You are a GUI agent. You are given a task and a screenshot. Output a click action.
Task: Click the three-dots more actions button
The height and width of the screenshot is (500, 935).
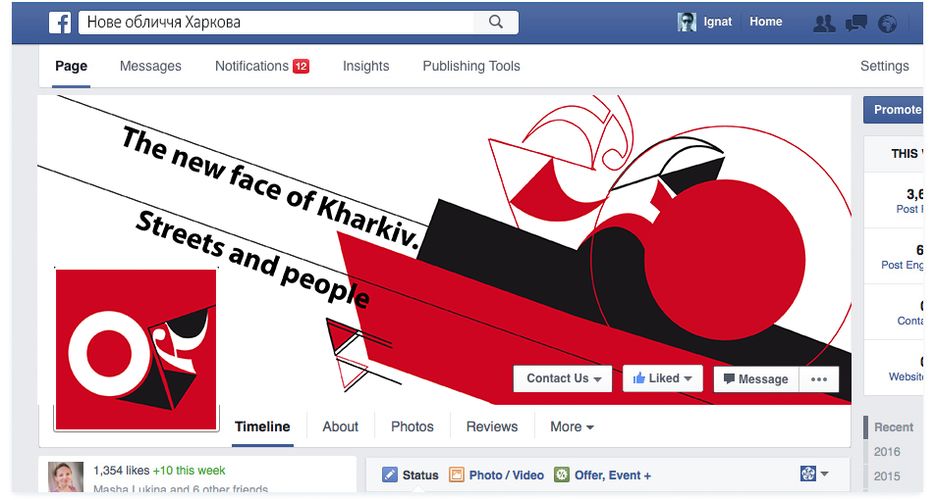(x=819, y=379)
